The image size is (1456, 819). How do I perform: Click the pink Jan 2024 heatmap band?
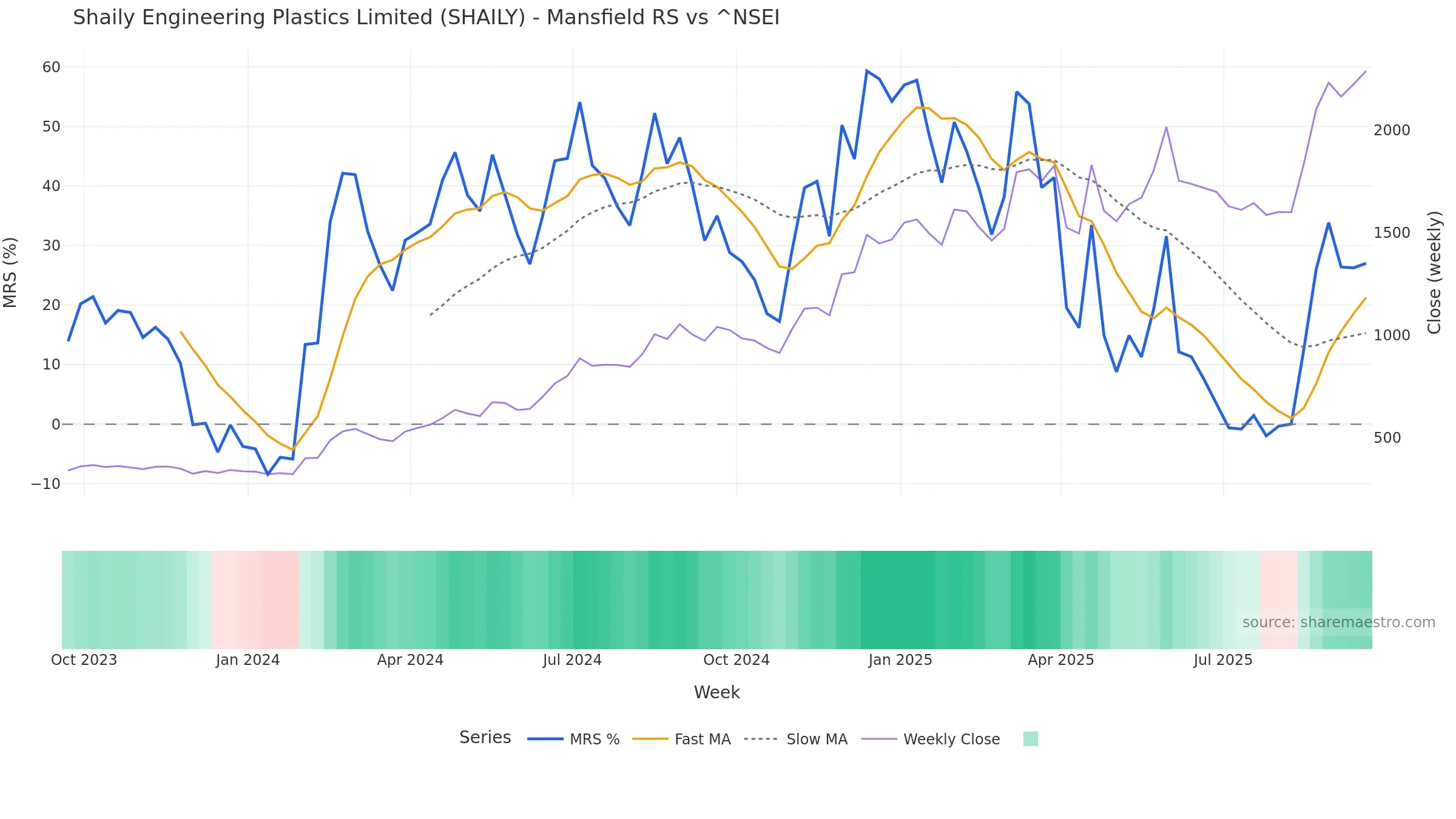pyautogui.click(x=255, y=600)
